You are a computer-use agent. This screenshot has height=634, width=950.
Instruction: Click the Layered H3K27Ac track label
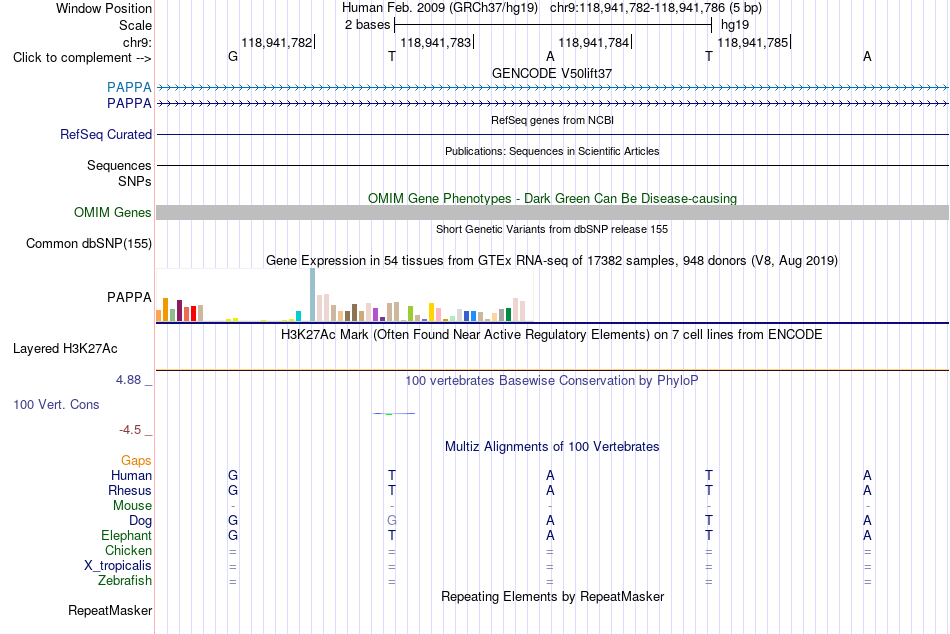(65, 349)
